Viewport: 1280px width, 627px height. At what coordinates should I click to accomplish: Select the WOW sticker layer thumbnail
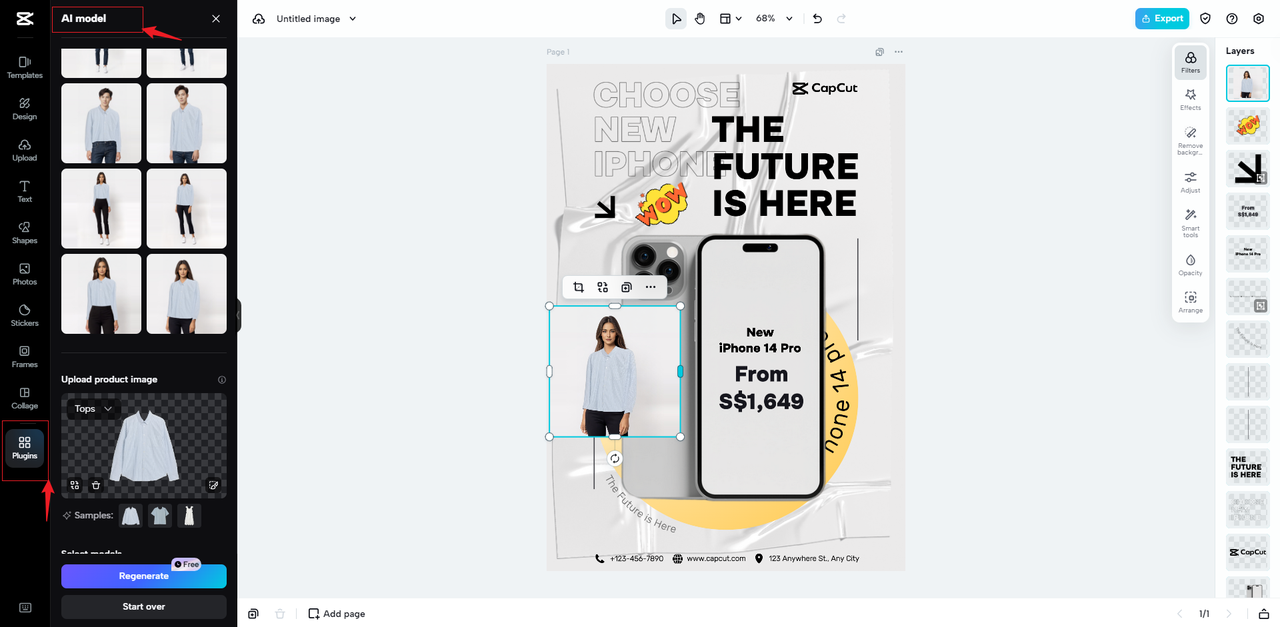tap(1248, 125)
